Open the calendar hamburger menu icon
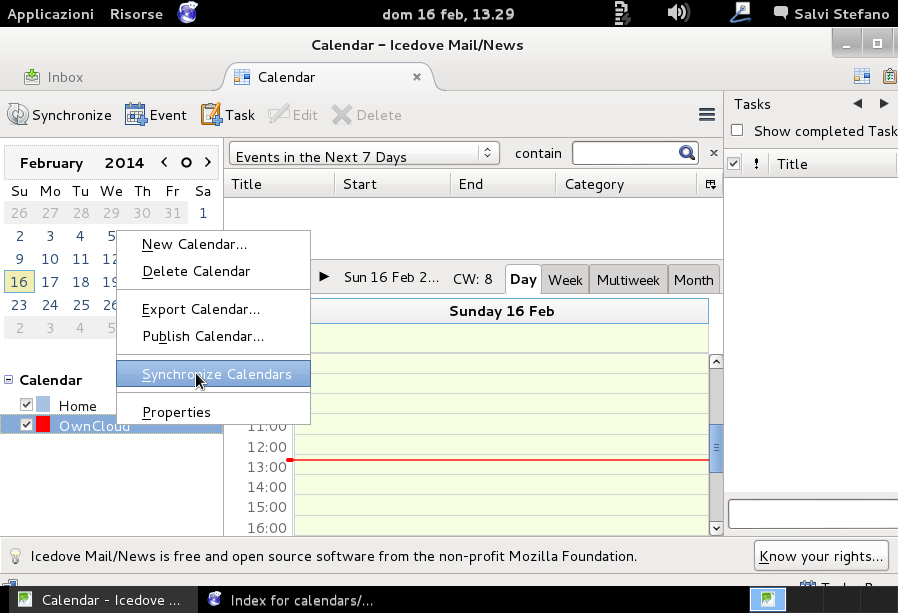Viewport: 898px width, 613px height. (x=707, y=114)
